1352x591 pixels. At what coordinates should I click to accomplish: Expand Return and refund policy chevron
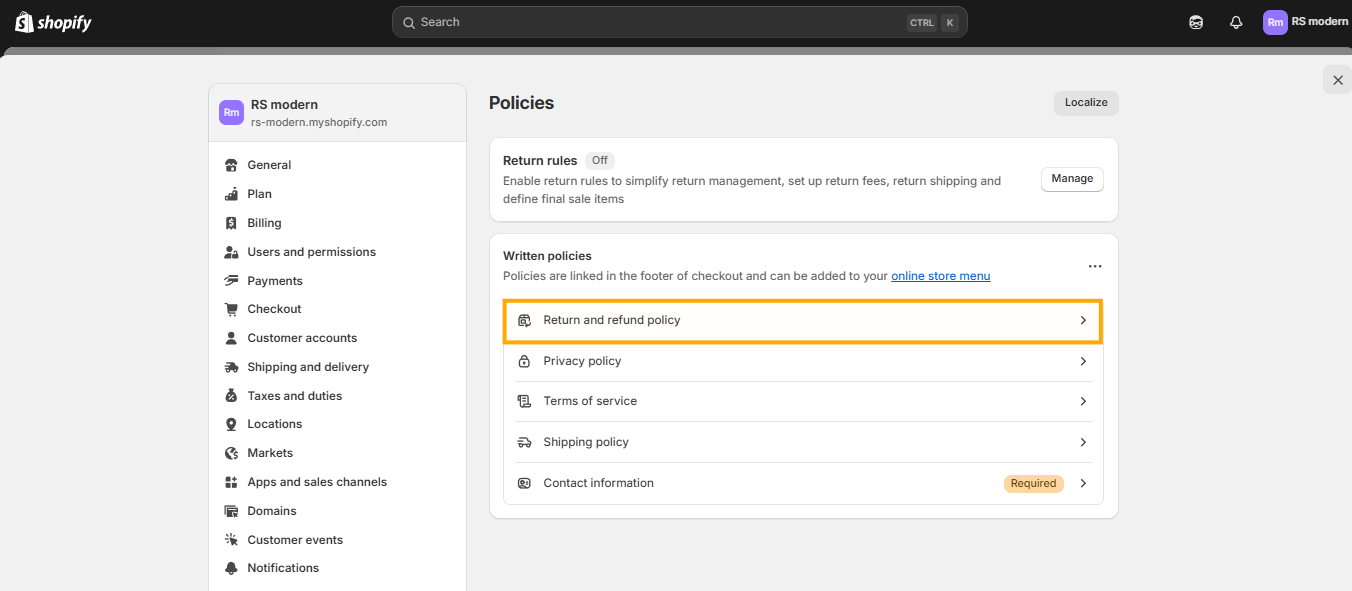click(x=1083, y=320)
